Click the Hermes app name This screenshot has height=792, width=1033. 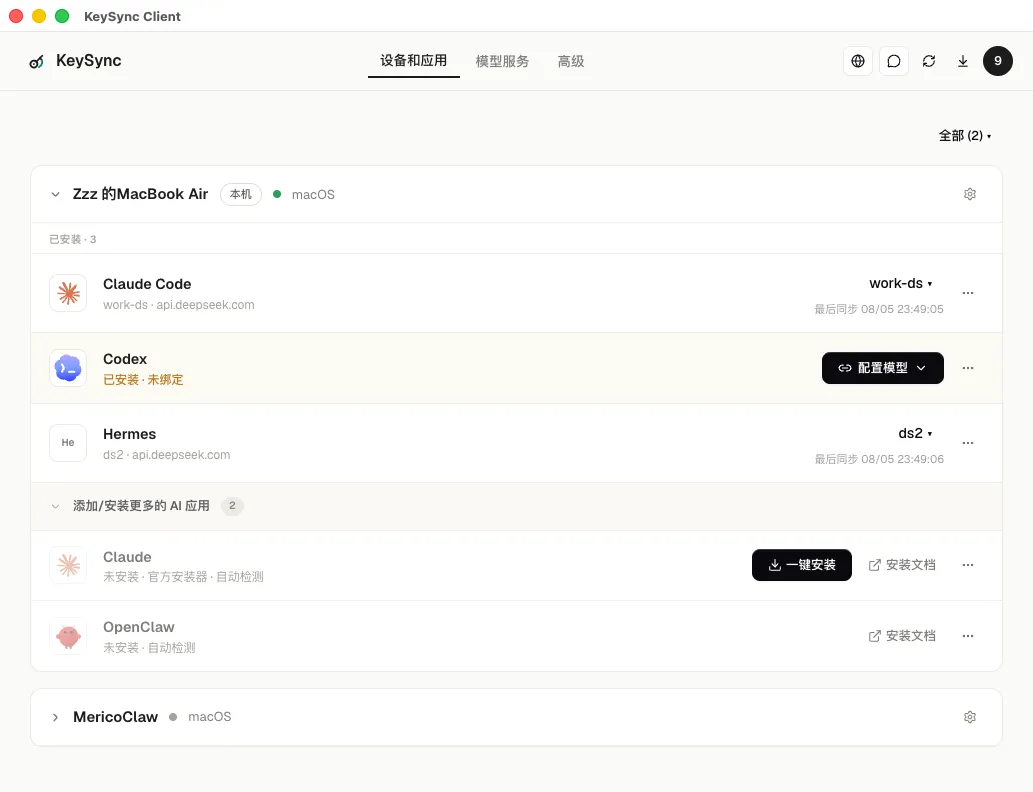click(129, 434)
